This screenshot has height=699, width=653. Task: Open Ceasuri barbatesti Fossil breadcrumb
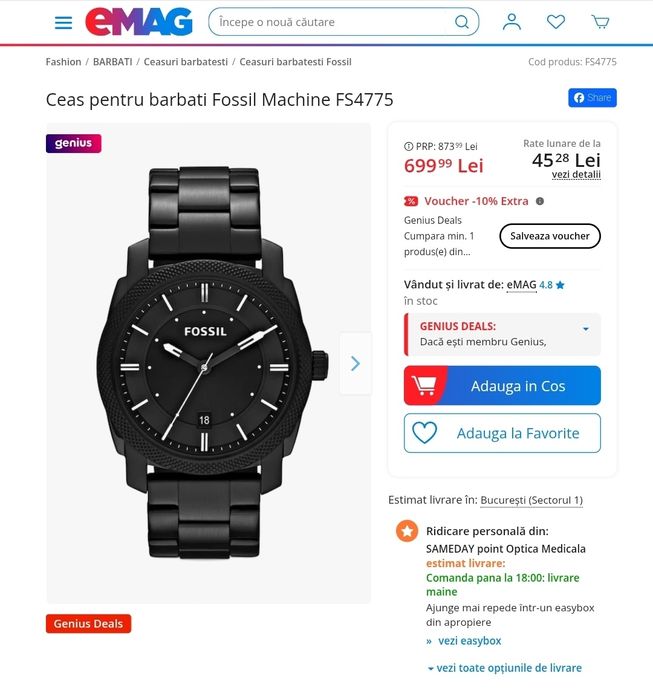click(x=295, y=62)
